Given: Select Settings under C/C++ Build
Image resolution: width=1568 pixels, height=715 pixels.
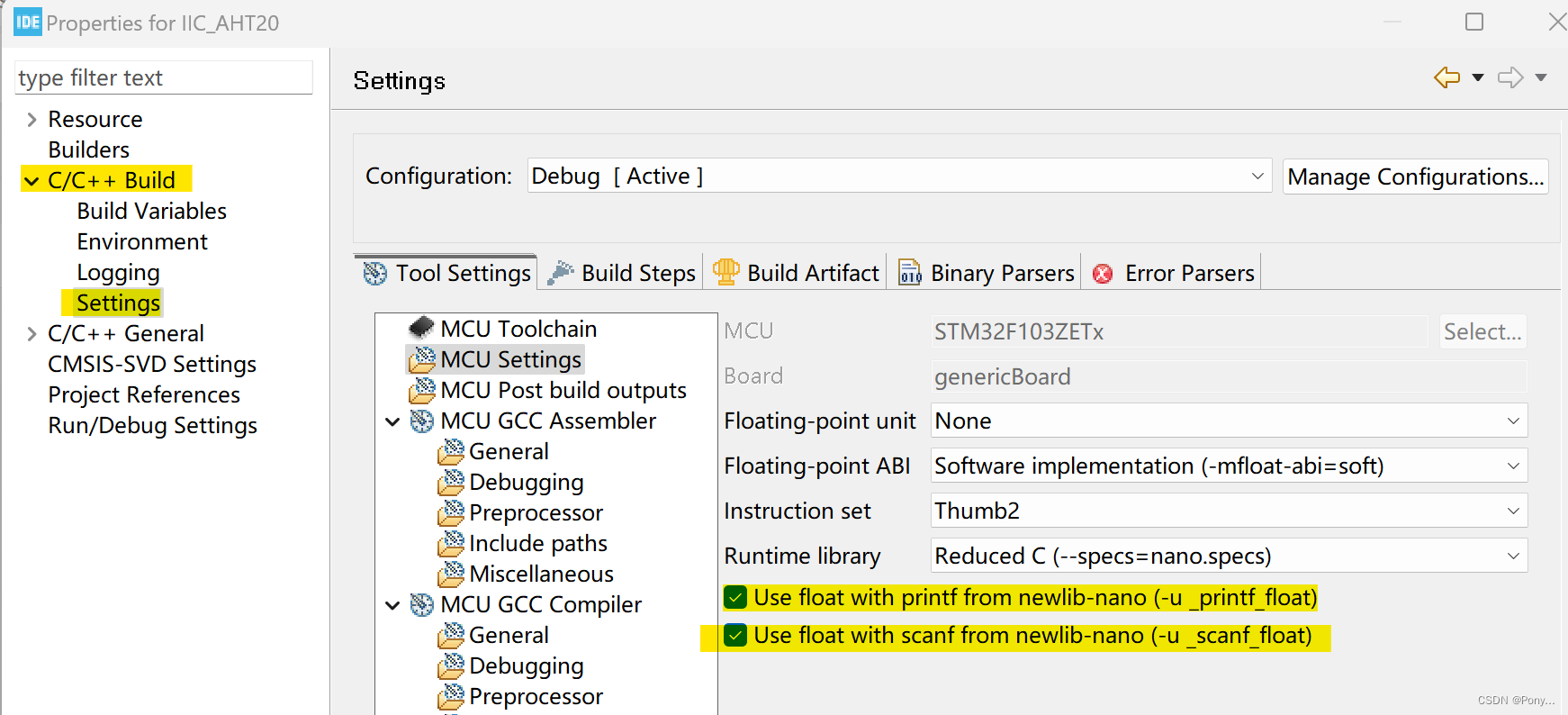Looking at the screenshot, I should coord(118,303).
